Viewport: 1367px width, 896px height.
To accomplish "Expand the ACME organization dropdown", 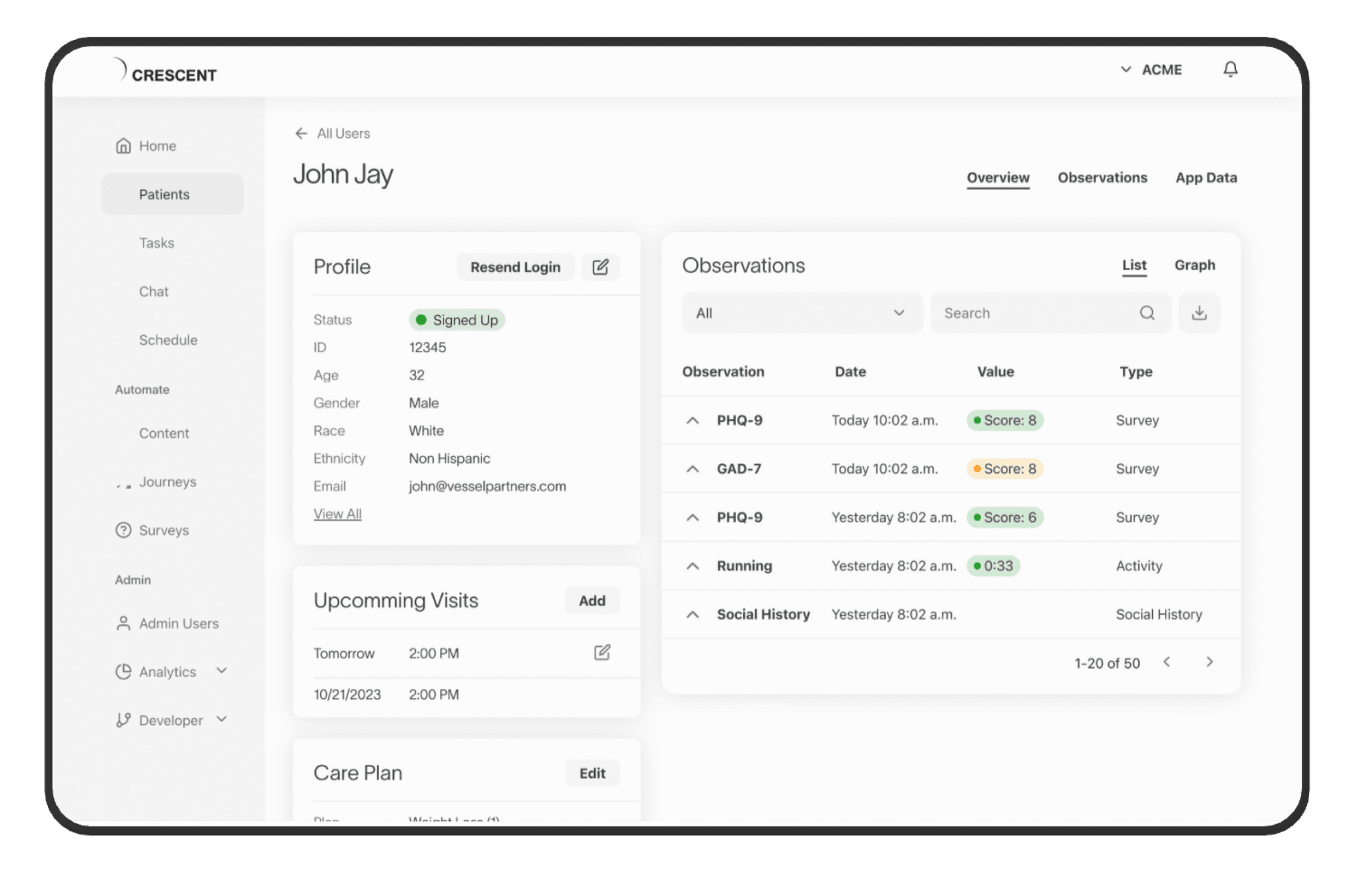I will 1126,70.
